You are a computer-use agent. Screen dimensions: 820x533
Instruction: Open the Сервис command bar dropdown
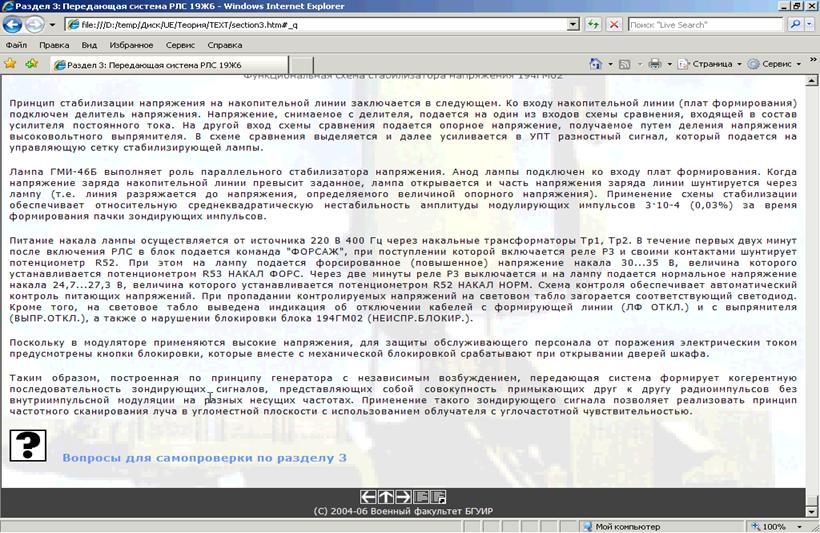[x=775, y=64]
